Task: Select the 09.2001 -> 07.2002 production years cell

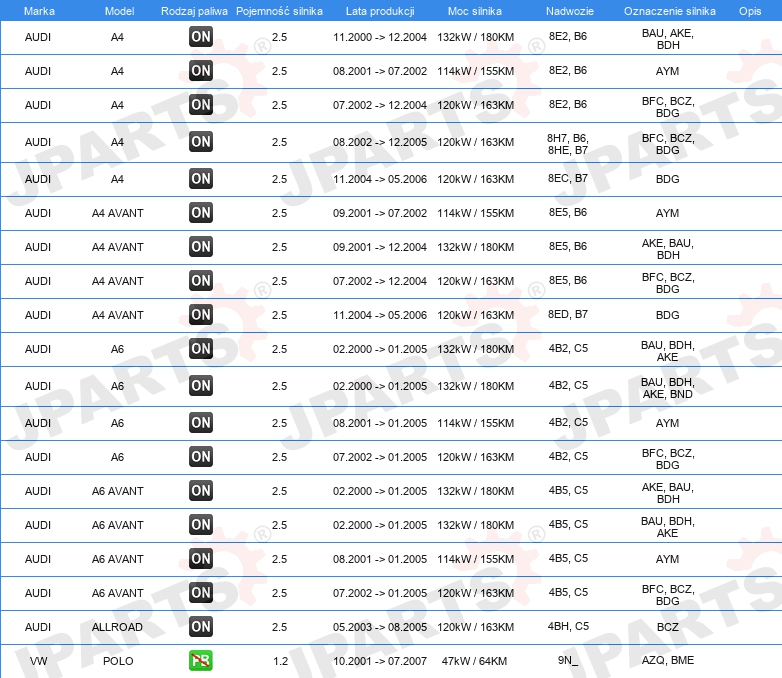Action: point(380,213)
